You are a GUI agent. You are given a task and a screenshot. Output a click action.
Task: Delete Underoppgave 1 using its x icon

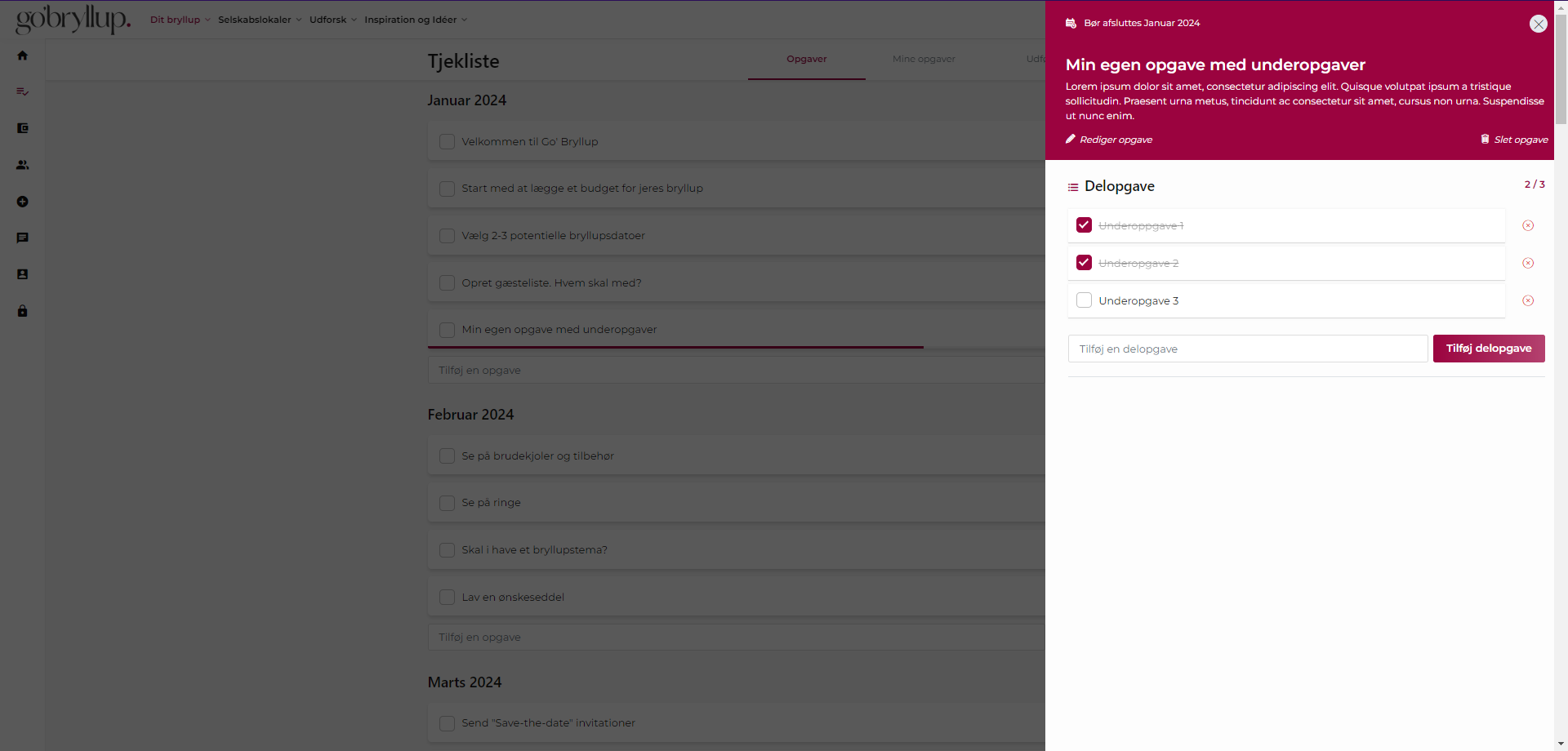(1528, 225)
